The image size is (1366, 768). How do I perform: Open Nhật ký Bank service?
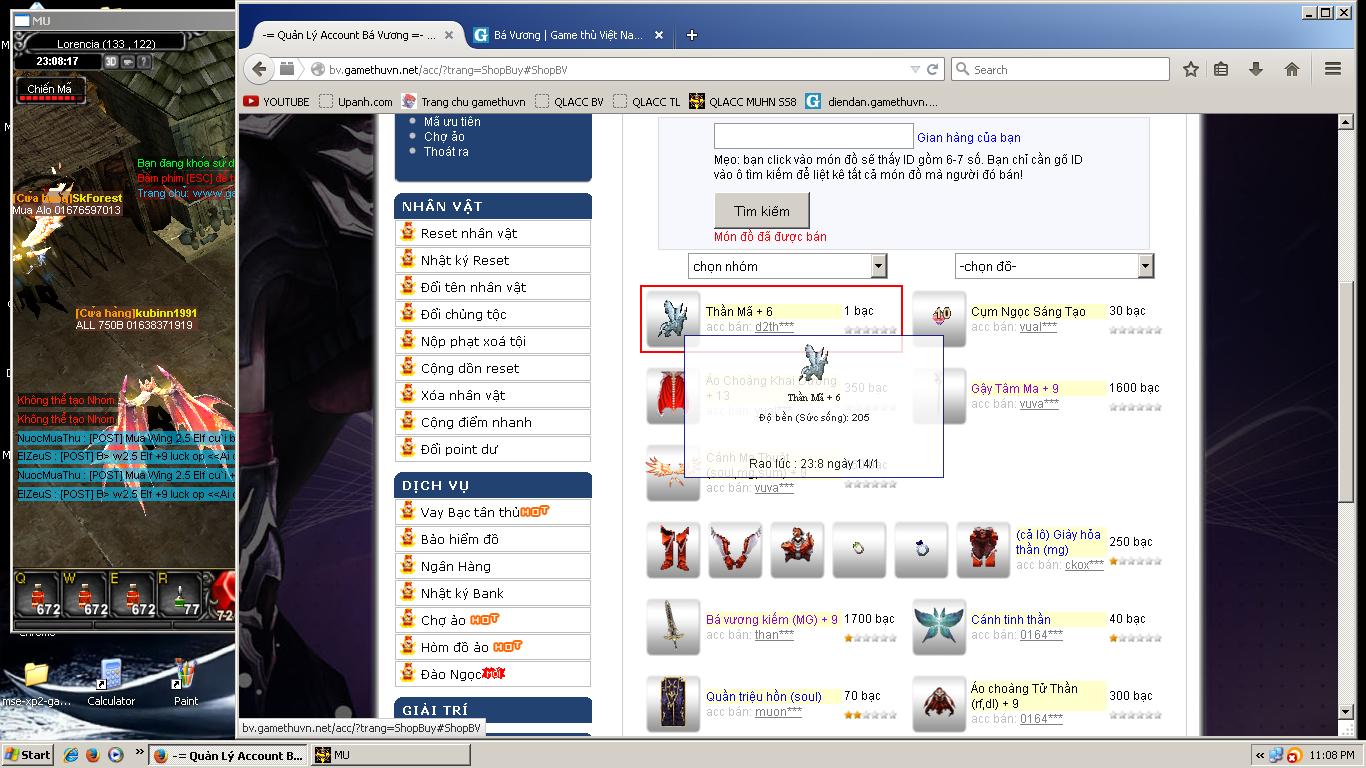tap(493, 593)
